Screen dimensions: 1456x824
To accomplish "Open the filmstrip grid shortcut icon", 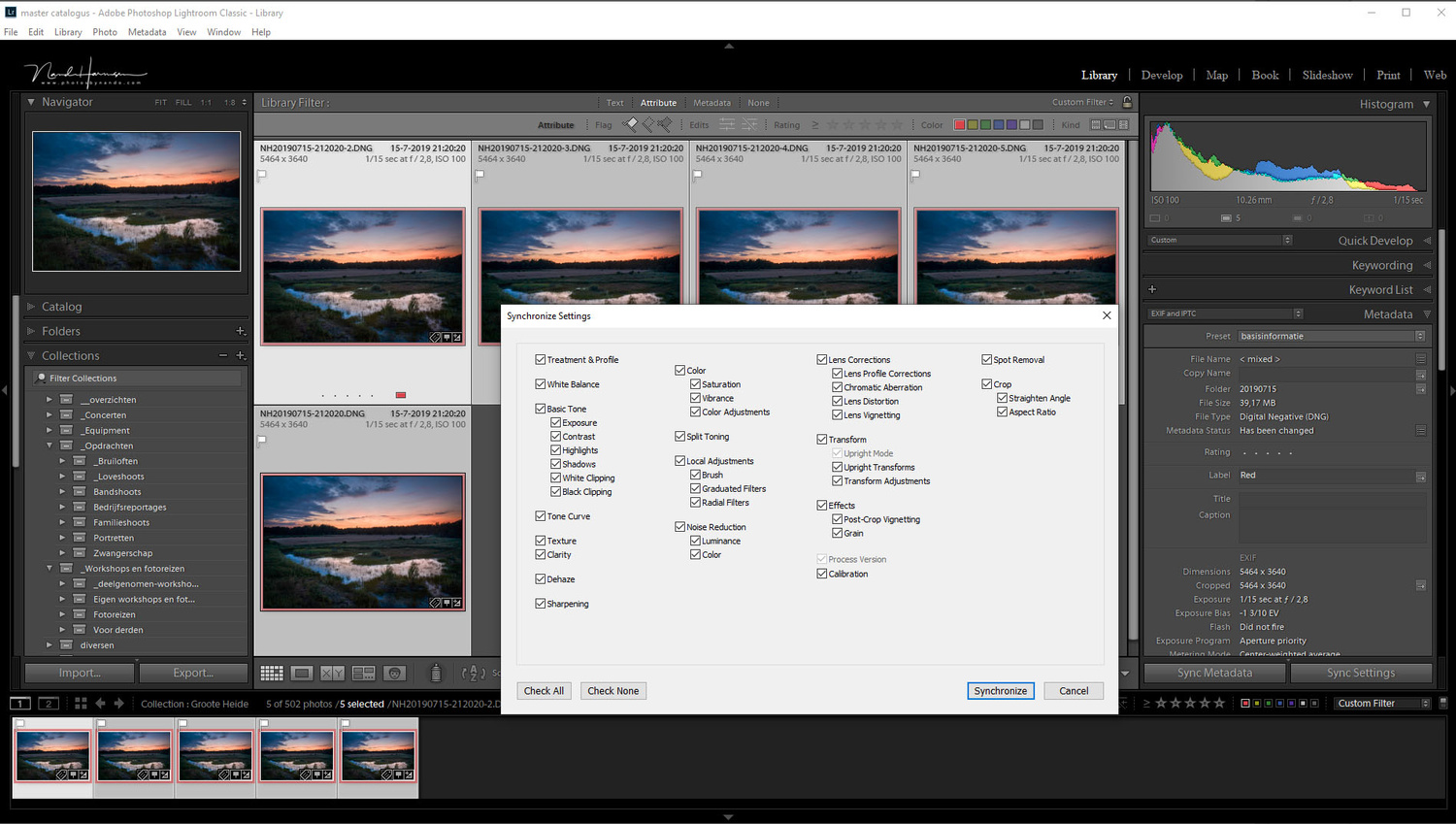I will 81,704.
